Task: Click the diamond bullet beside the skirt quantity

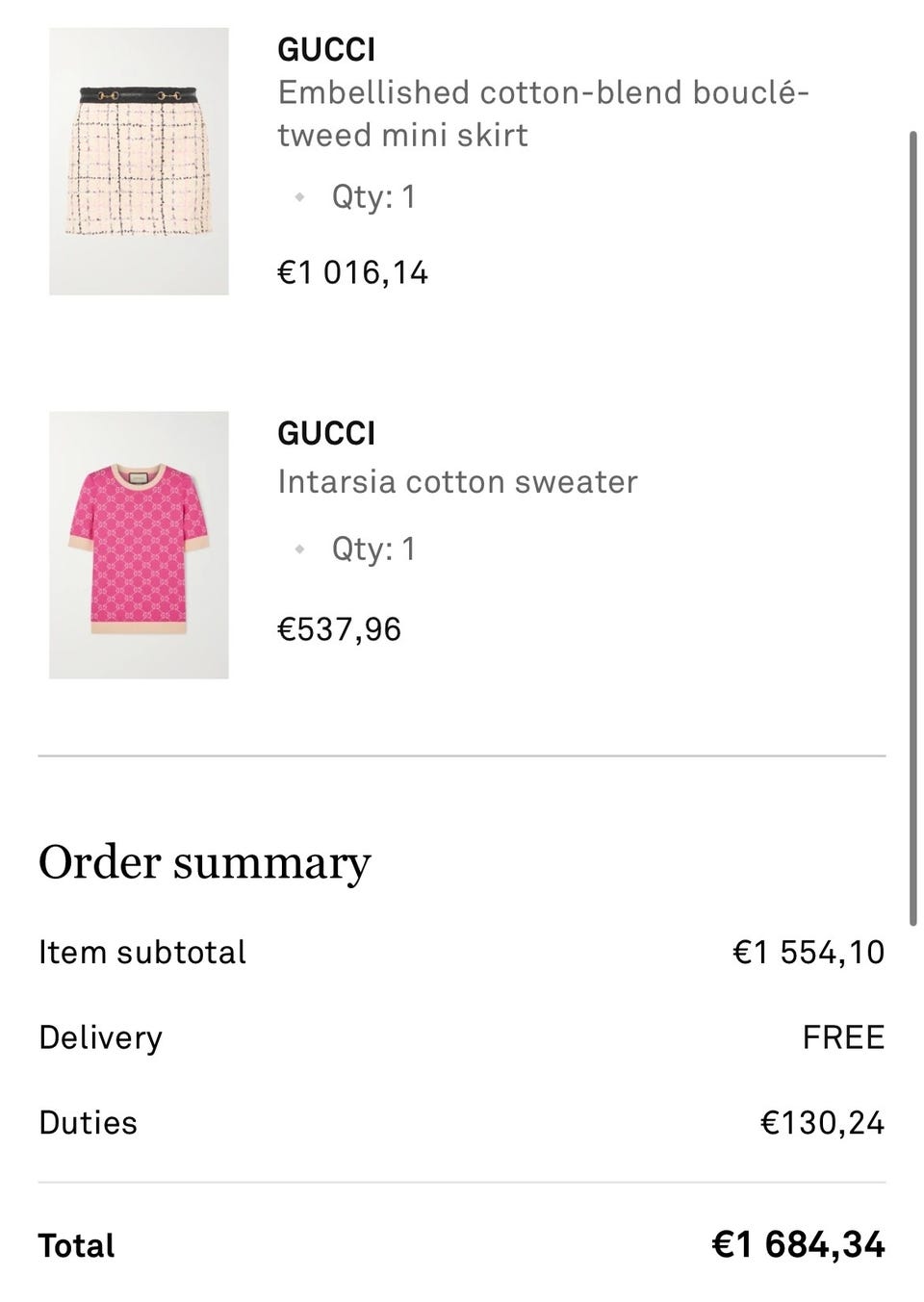Action: [299, 197]
